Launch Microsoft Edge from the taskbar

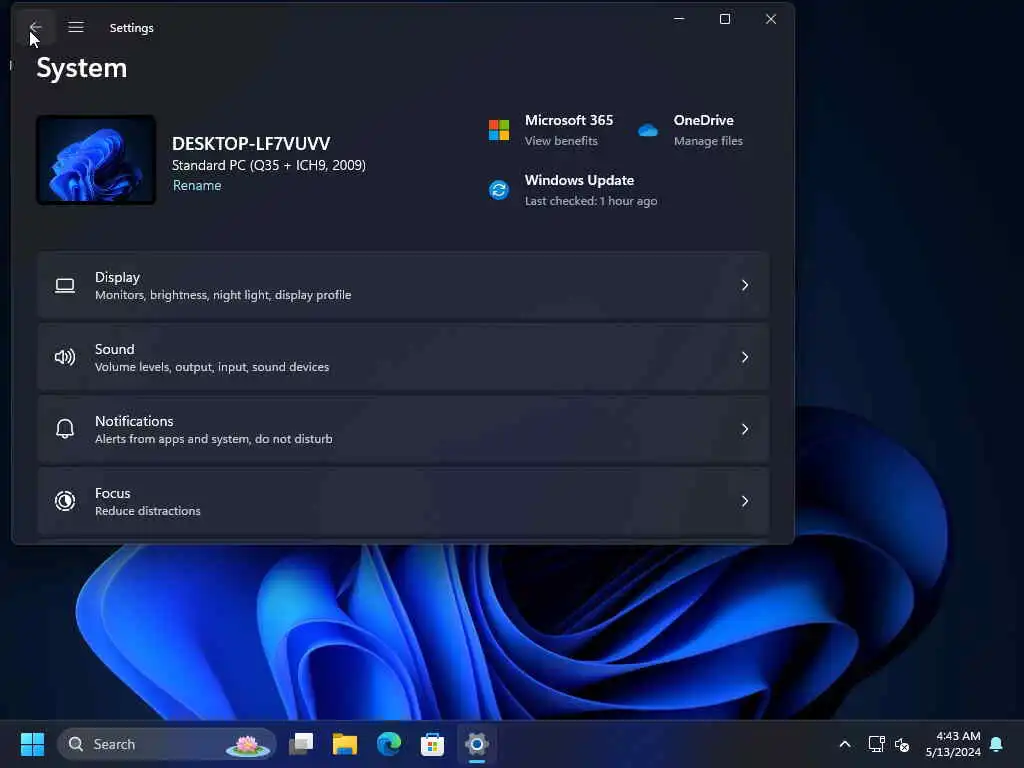[389, 744]
